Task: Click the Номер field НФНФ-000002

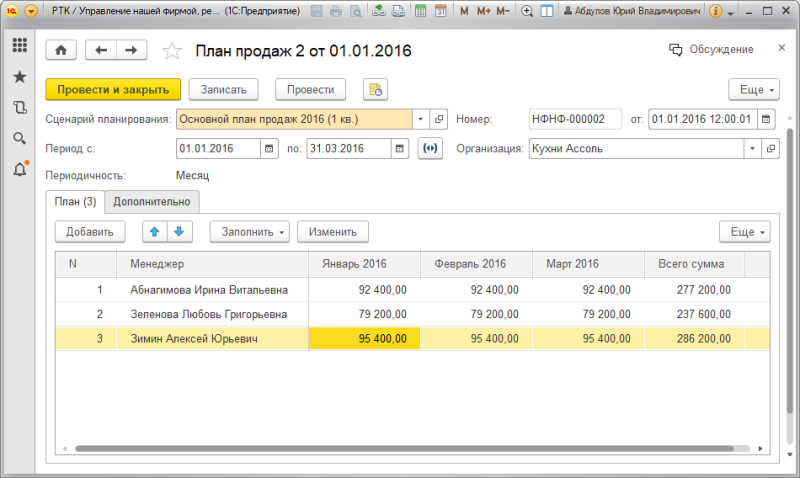Action: click(575, 119)
